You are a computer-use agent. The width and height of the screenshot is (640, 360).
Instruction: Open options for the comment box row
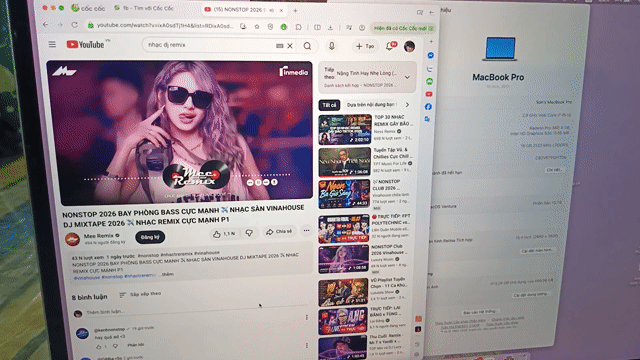click(307, 317)
